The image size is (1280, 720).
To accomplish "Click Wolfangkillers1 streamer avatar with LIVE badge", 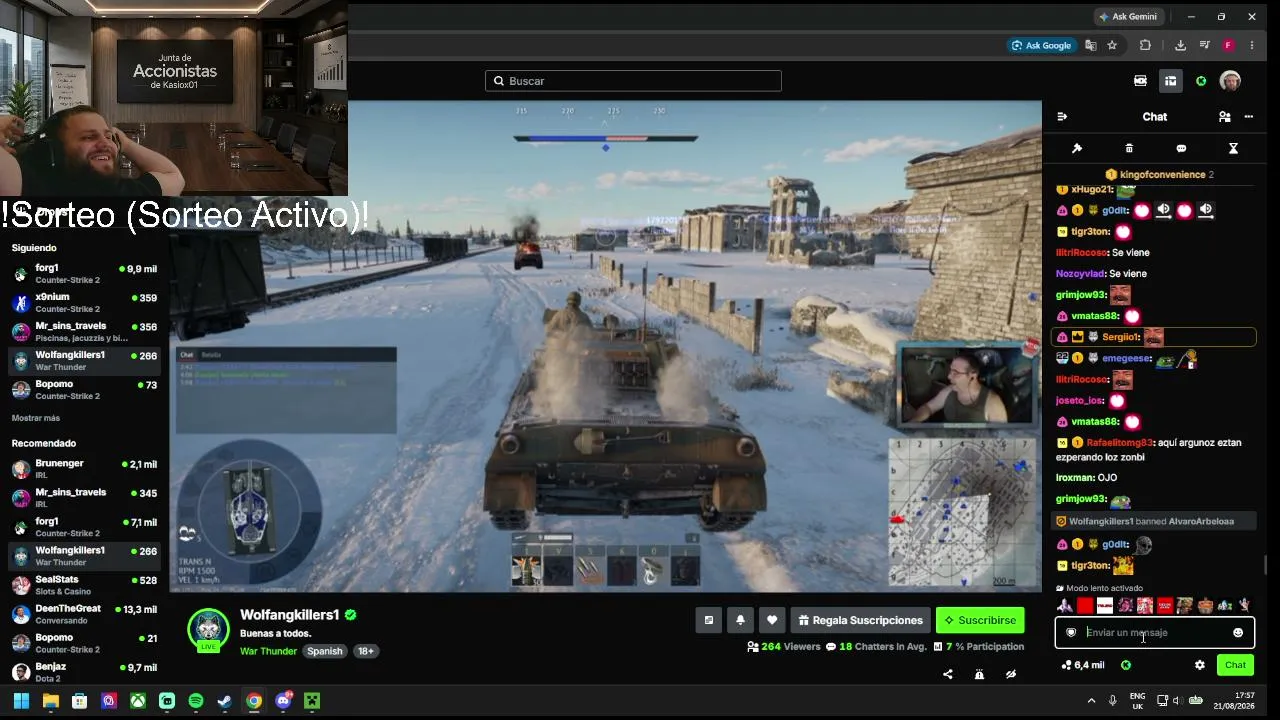I will (x=209, y=630).
